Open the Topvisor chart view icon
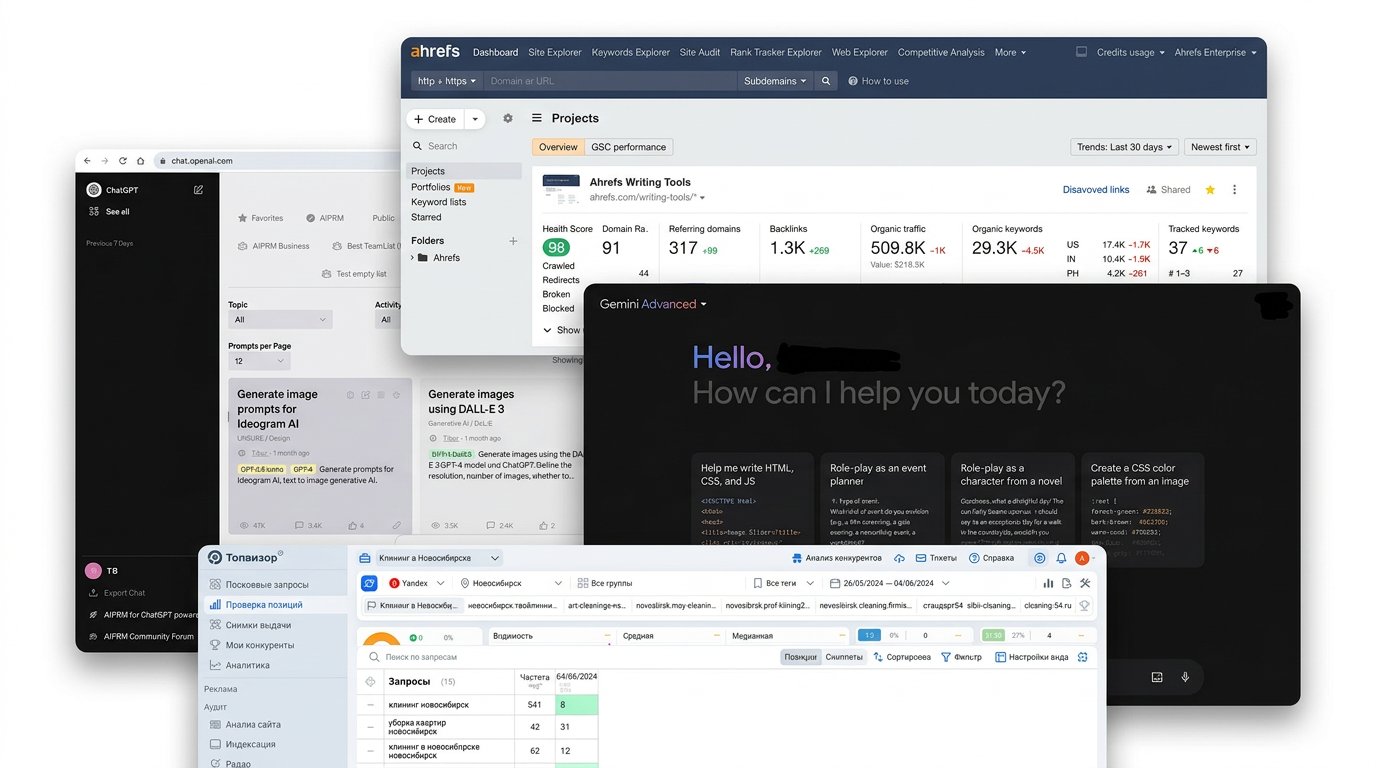1376x768 pixels. click(x=1048, y=583)
